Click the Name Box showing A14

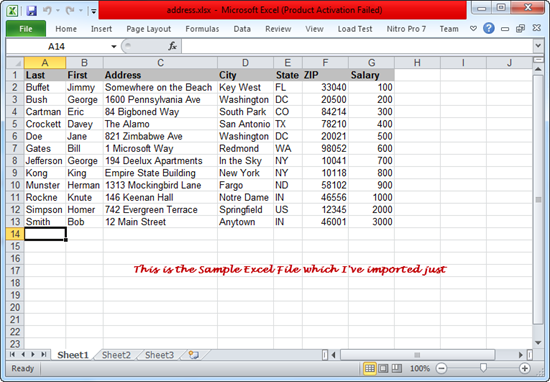(57, 46)
